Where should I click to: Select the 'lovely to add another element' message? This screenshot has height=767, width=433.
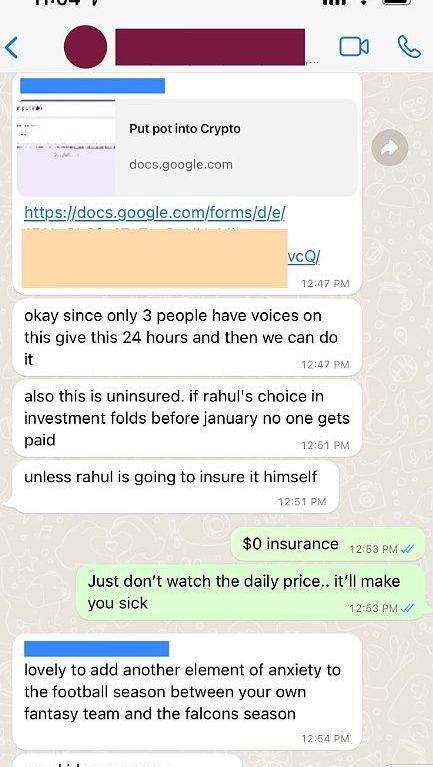pos(187,692)
